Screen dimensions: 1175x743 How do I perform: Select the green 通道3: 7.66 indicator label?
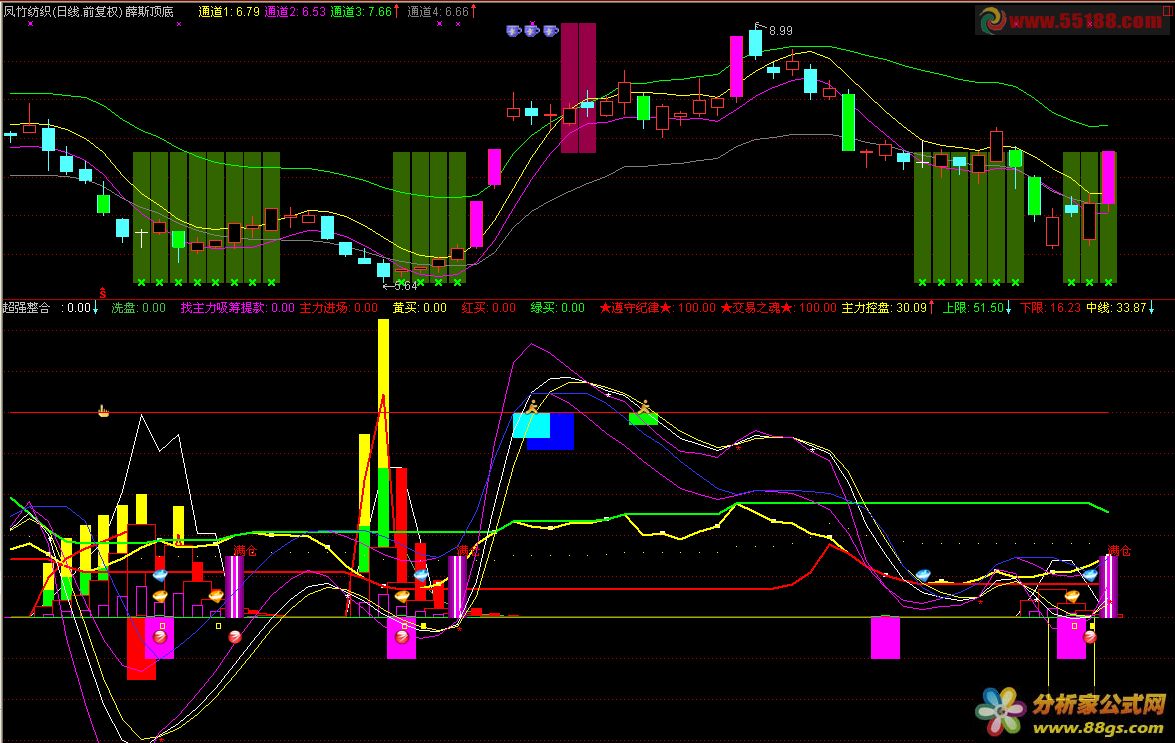tap(361, 11)
